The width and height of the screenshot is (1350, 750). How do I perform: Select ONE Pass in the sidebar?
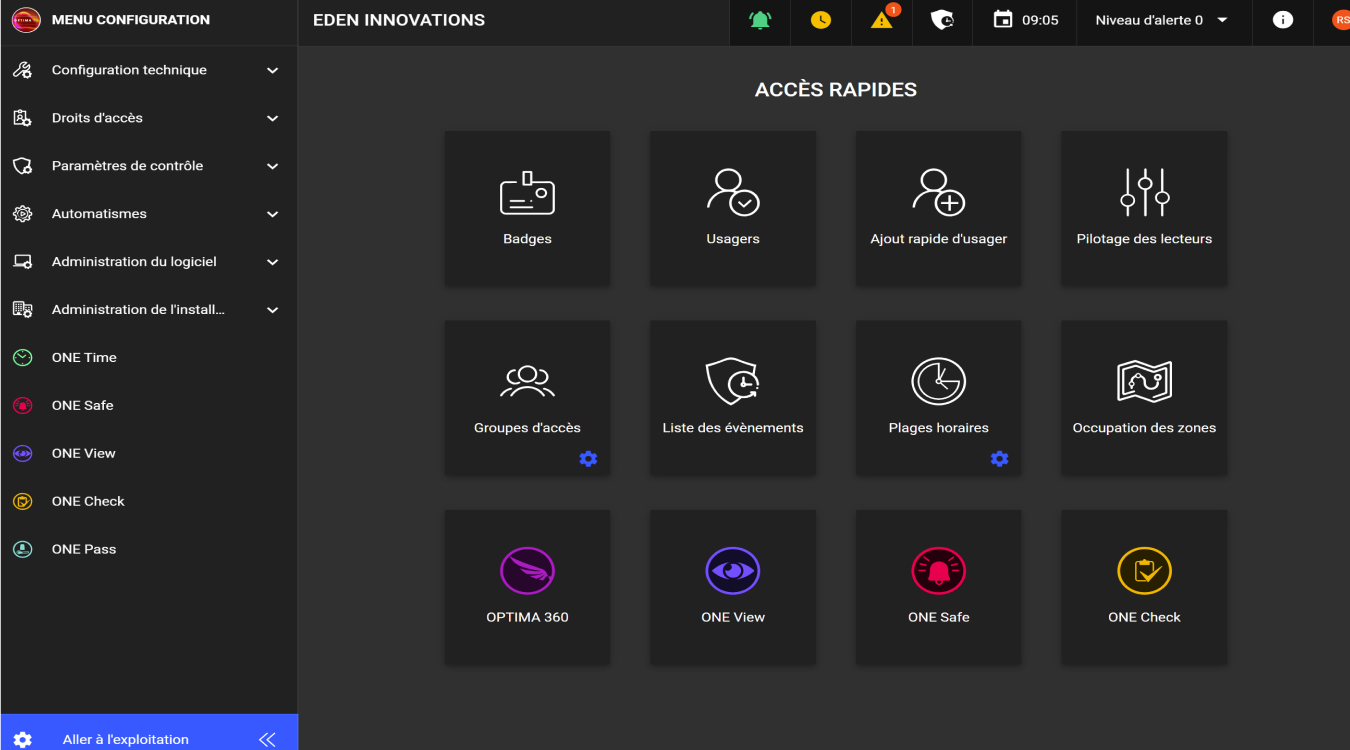tap(84, 549)
